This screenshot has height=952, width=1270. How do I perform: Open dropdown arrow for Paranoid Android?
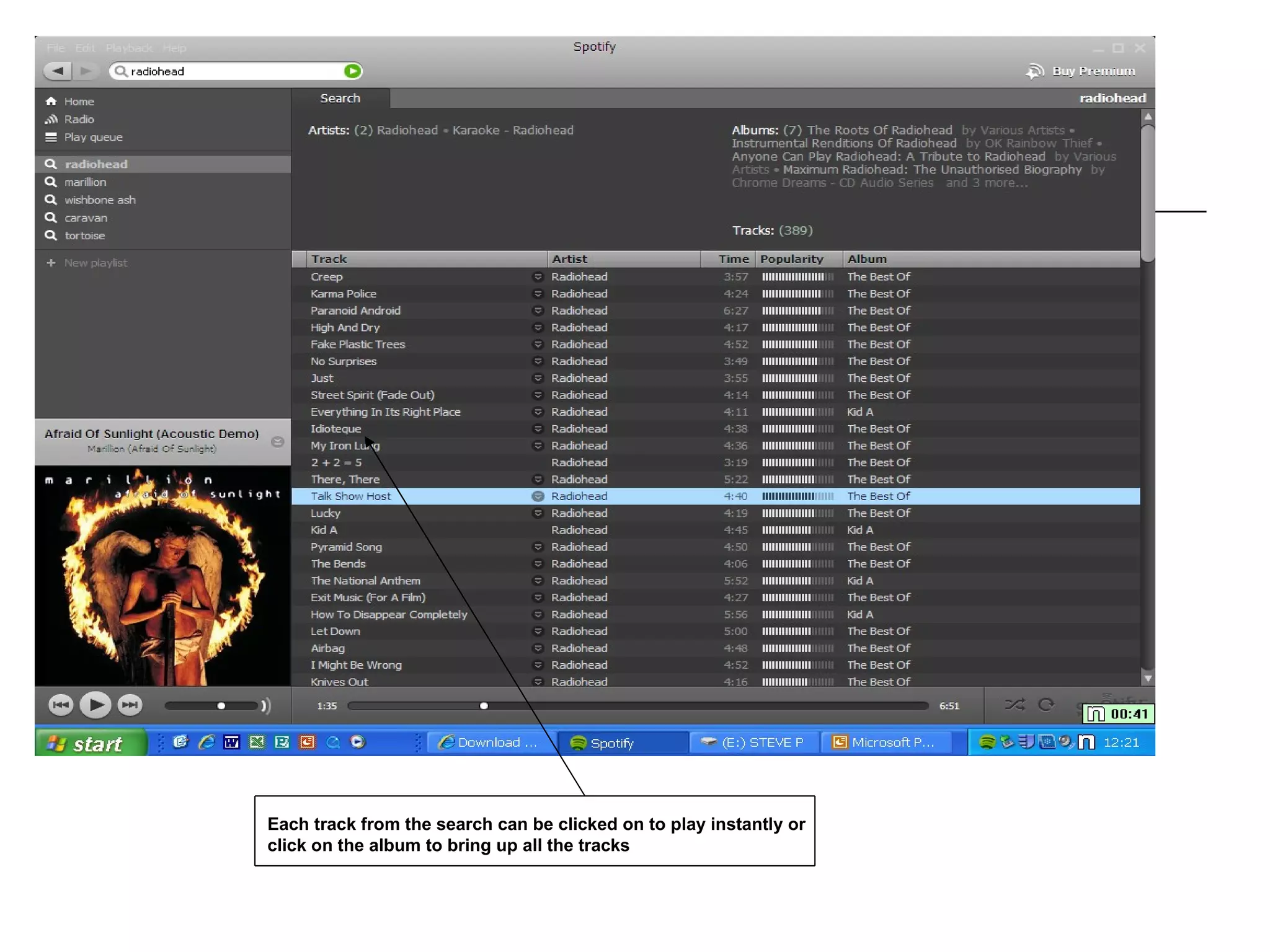tap(538, 311)
